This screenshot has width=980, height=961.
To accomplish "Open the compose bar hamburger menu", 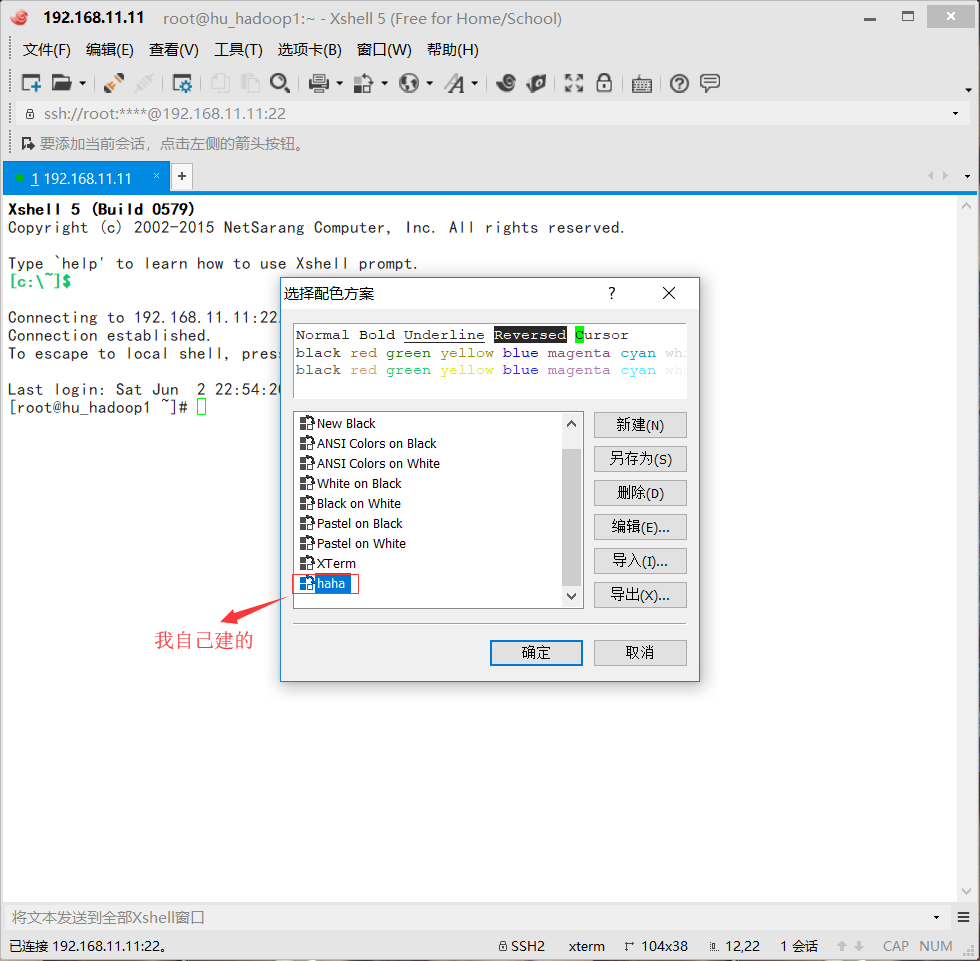I will coord(964,917).
